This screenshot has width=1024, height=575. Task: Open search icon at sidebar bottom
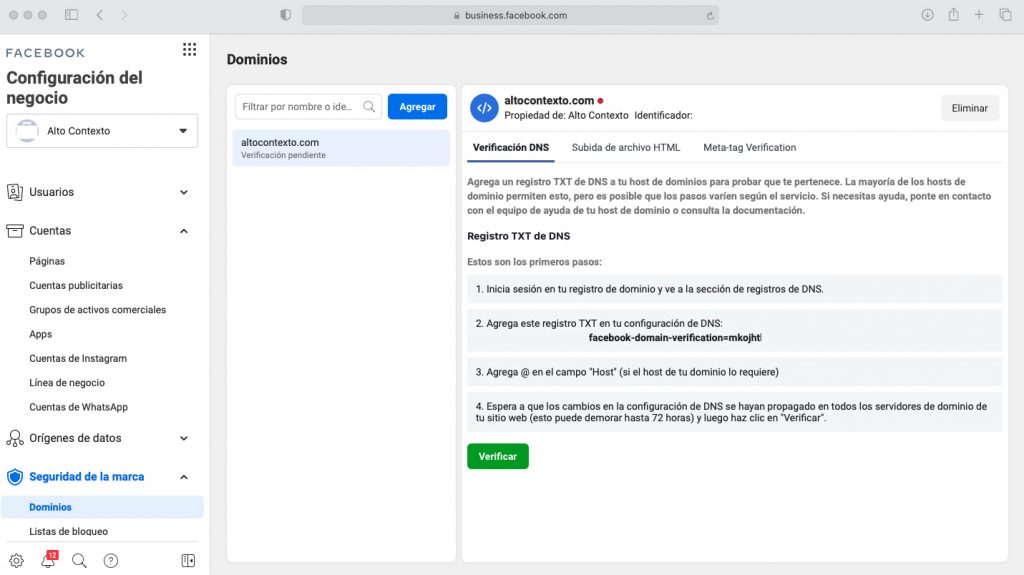coord(79,561)
